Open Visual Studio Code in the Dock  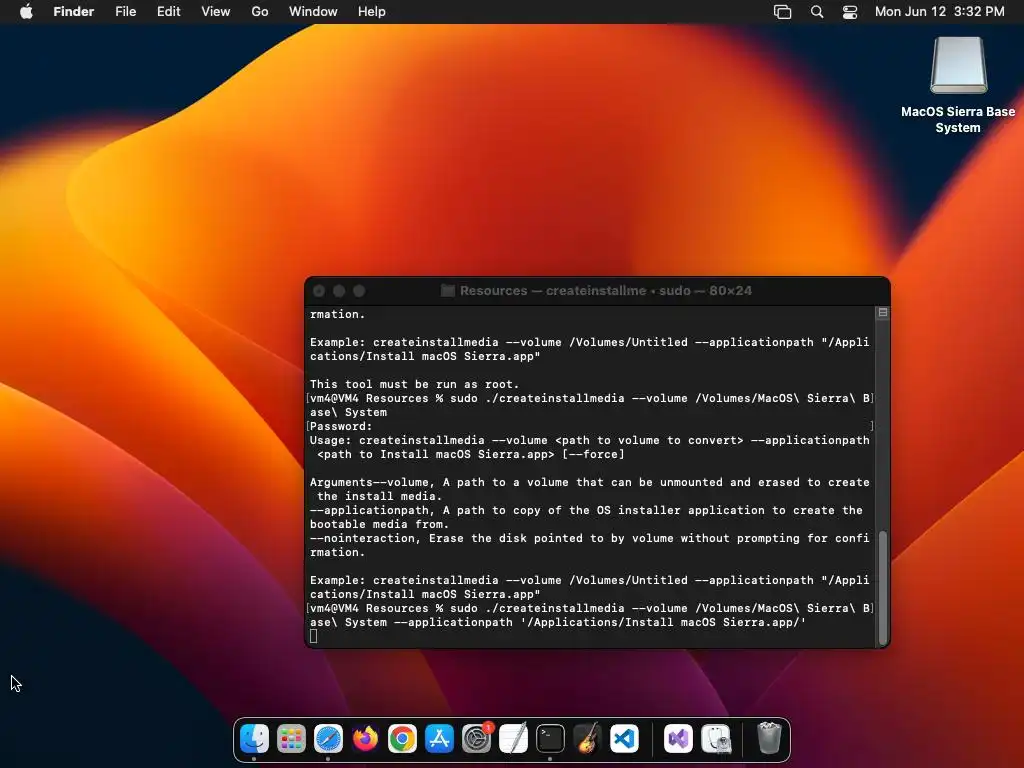(x=624, y=739)
